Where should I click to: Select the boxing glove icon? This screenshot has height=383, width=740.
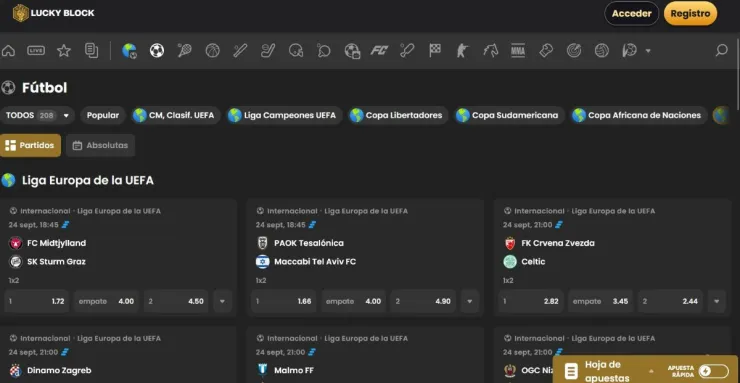[546, 50]
